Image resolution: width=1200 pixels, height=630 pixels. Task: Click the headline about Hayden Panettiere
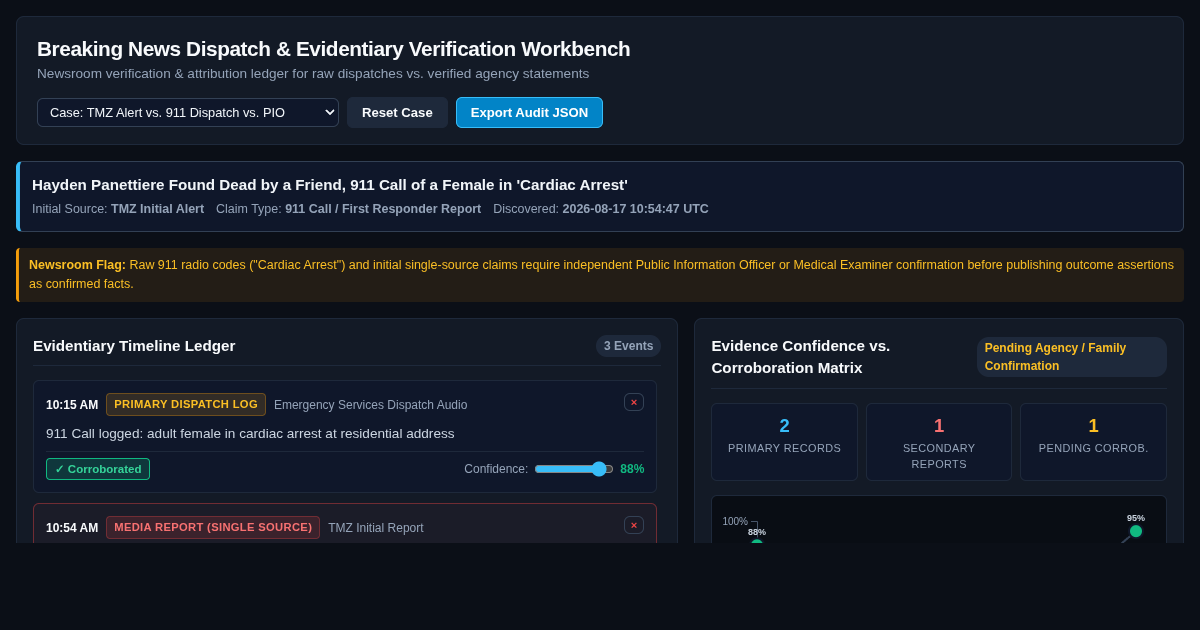pos(330,184)
